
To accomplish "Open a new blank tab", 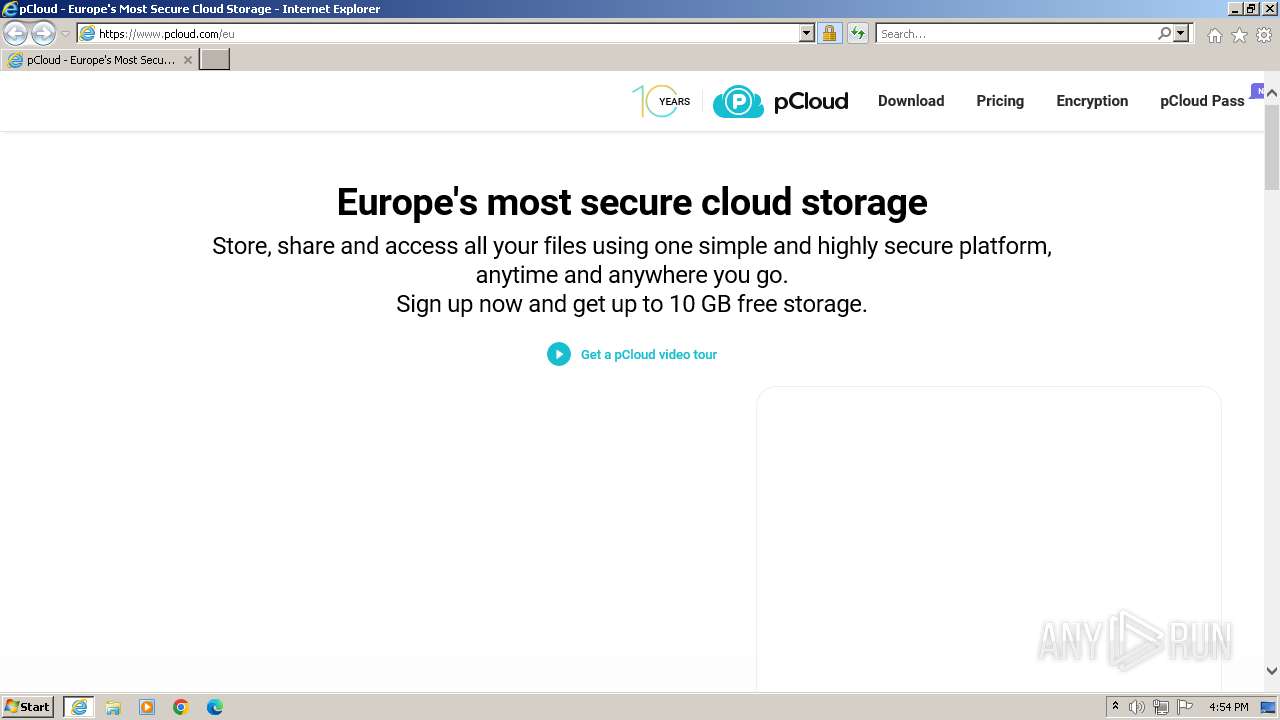I will [215, 60].
